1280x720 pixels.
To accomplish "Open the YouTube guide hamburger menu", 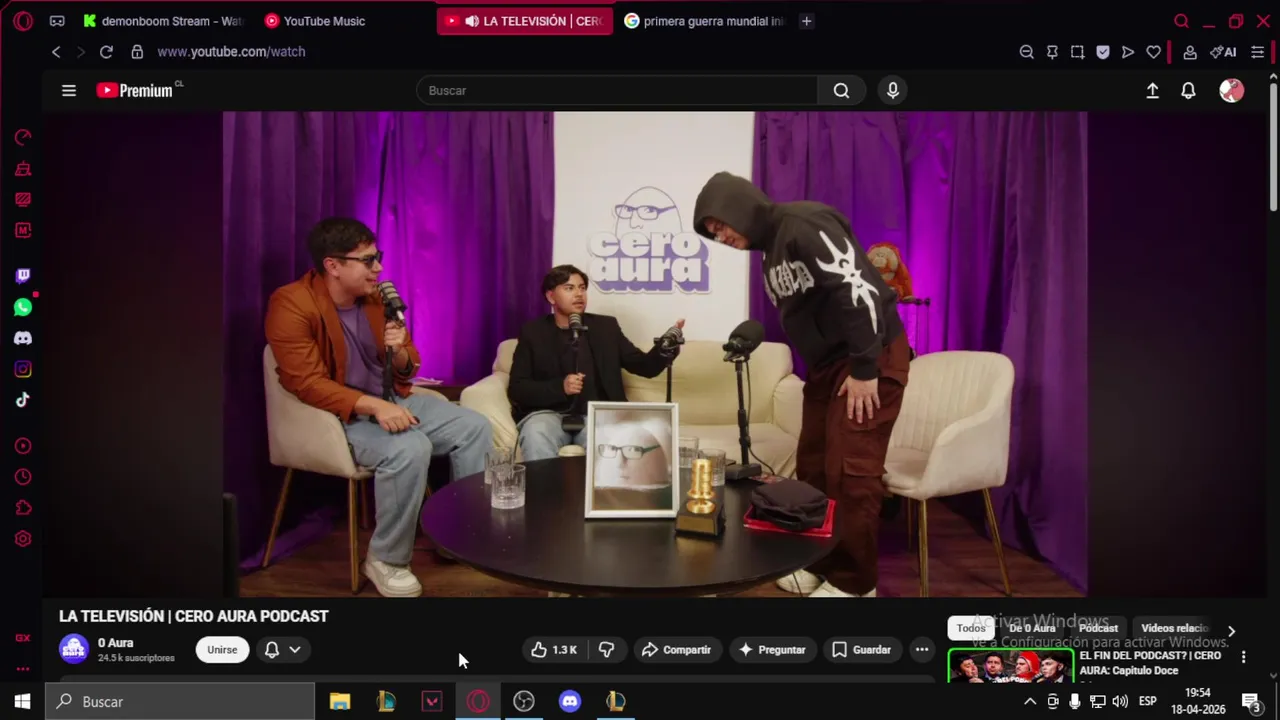I will pos(69,91).
